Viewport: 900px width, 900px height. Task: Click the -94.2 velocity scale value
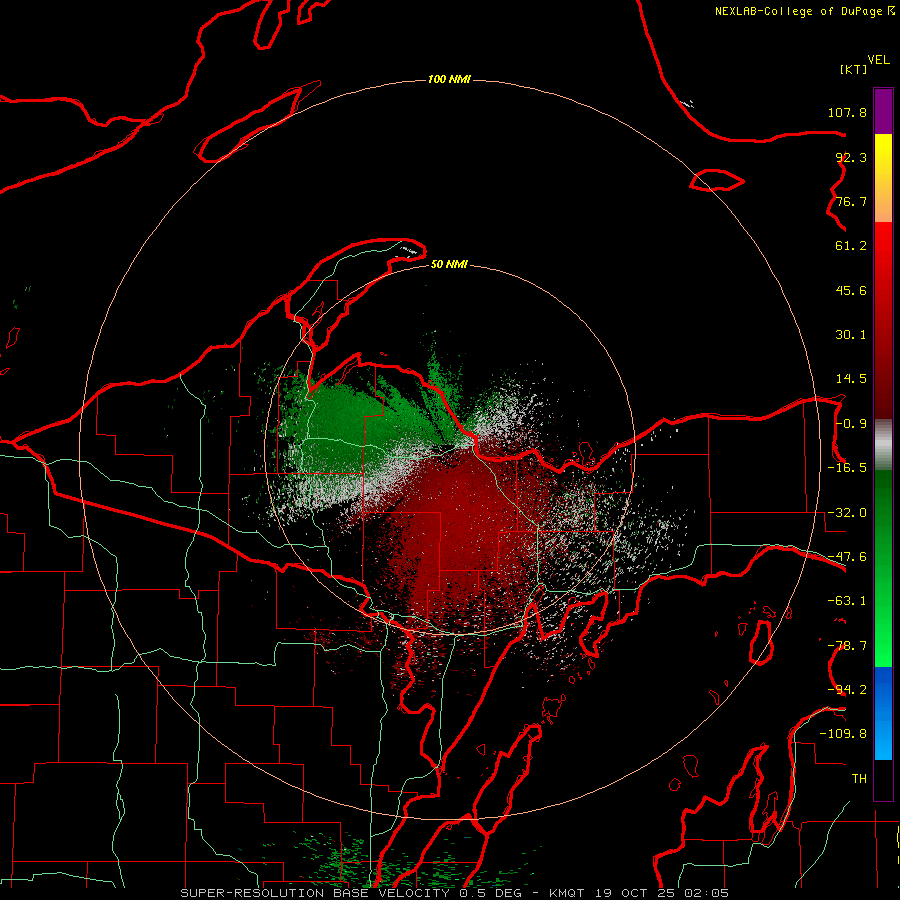pyautogui.click(x=847, y=690)
